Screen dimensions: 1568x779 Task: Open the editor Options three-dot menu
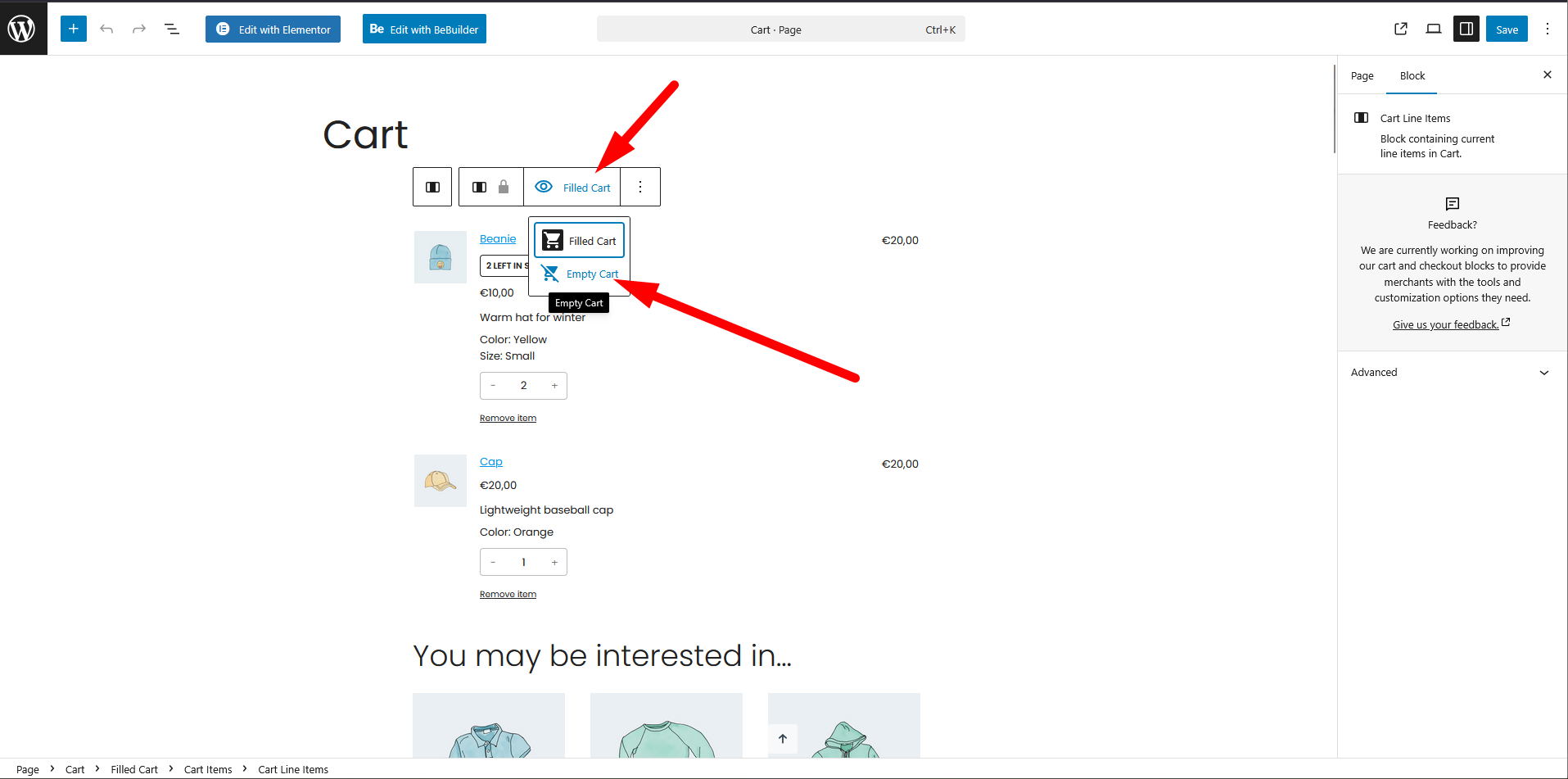coord(1547,29)
